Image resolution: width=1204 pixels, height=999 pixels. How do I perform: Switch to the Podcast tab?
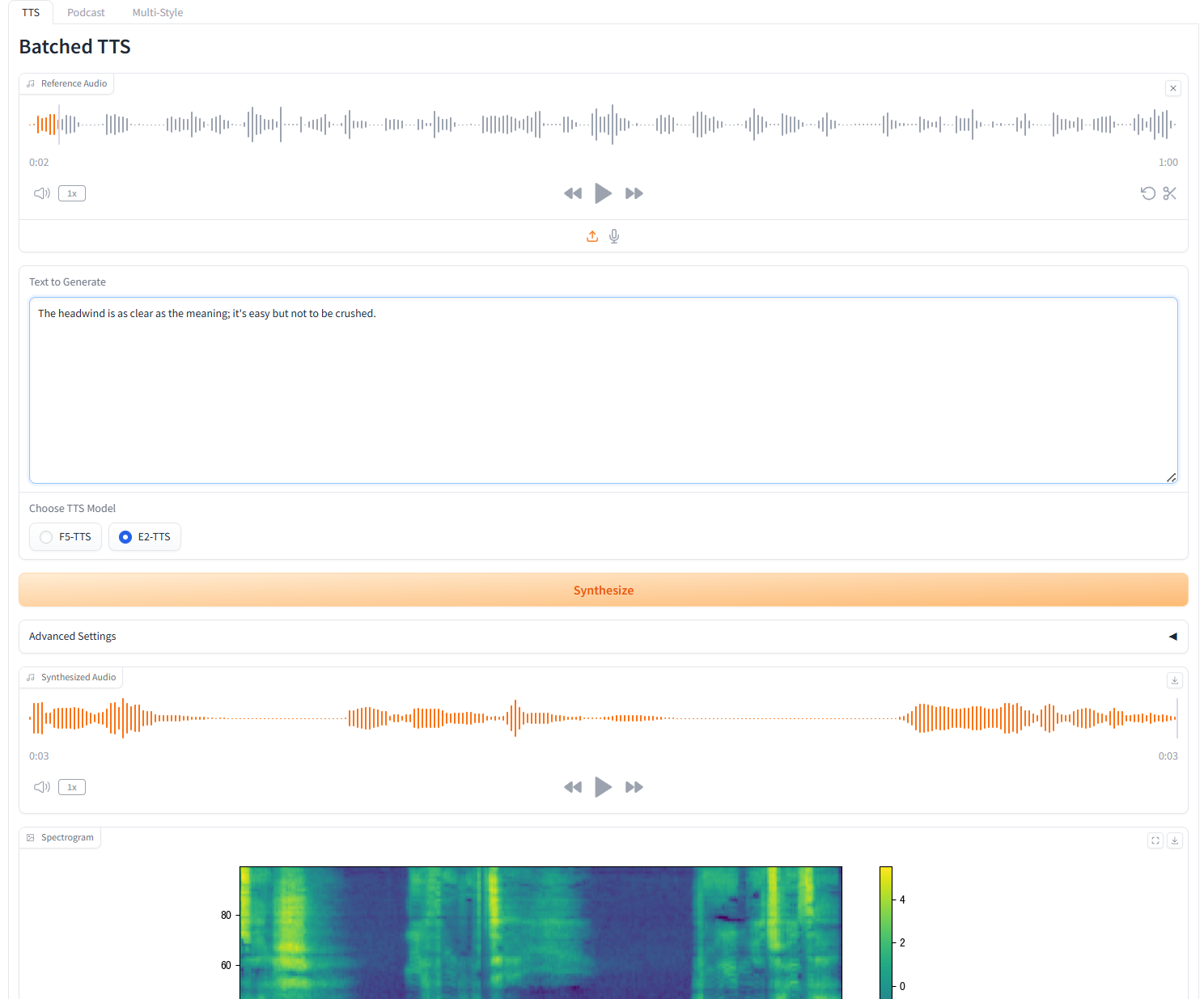86,13
